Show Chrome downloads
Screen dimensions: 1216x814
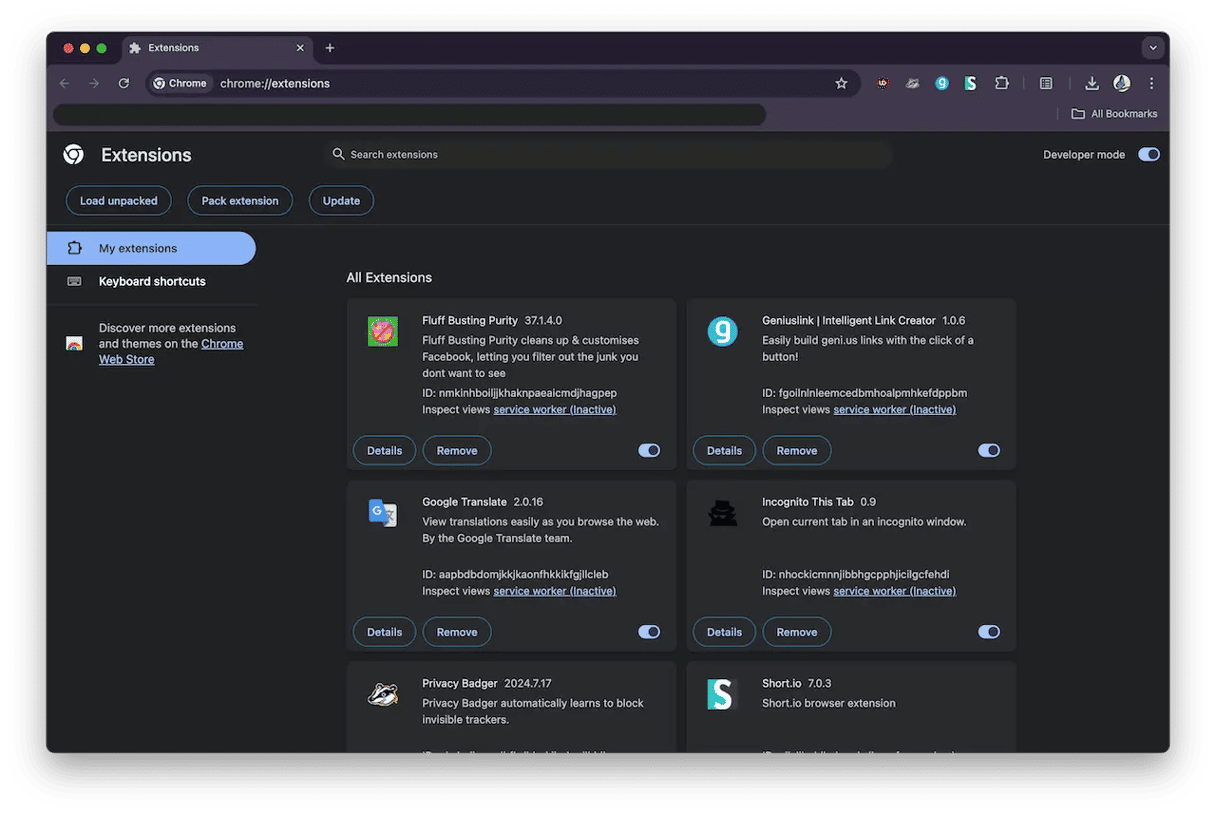pos(1092,84)
